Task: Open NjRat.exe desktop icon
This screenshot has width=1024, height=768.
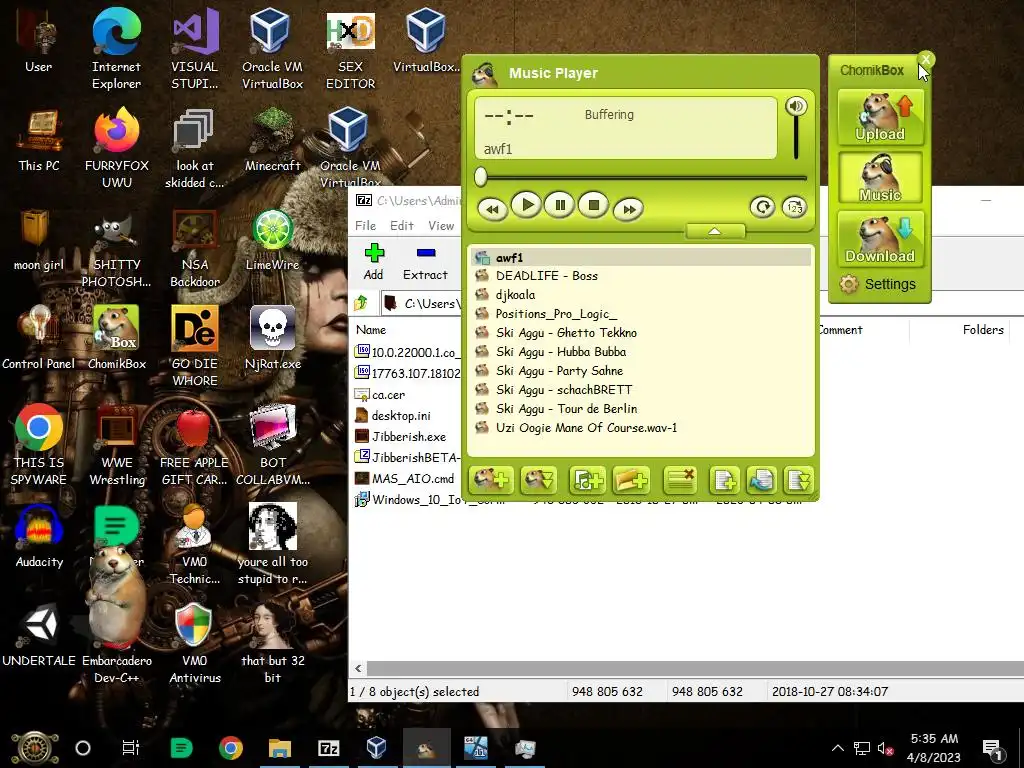Action: (x=272, y=337)
